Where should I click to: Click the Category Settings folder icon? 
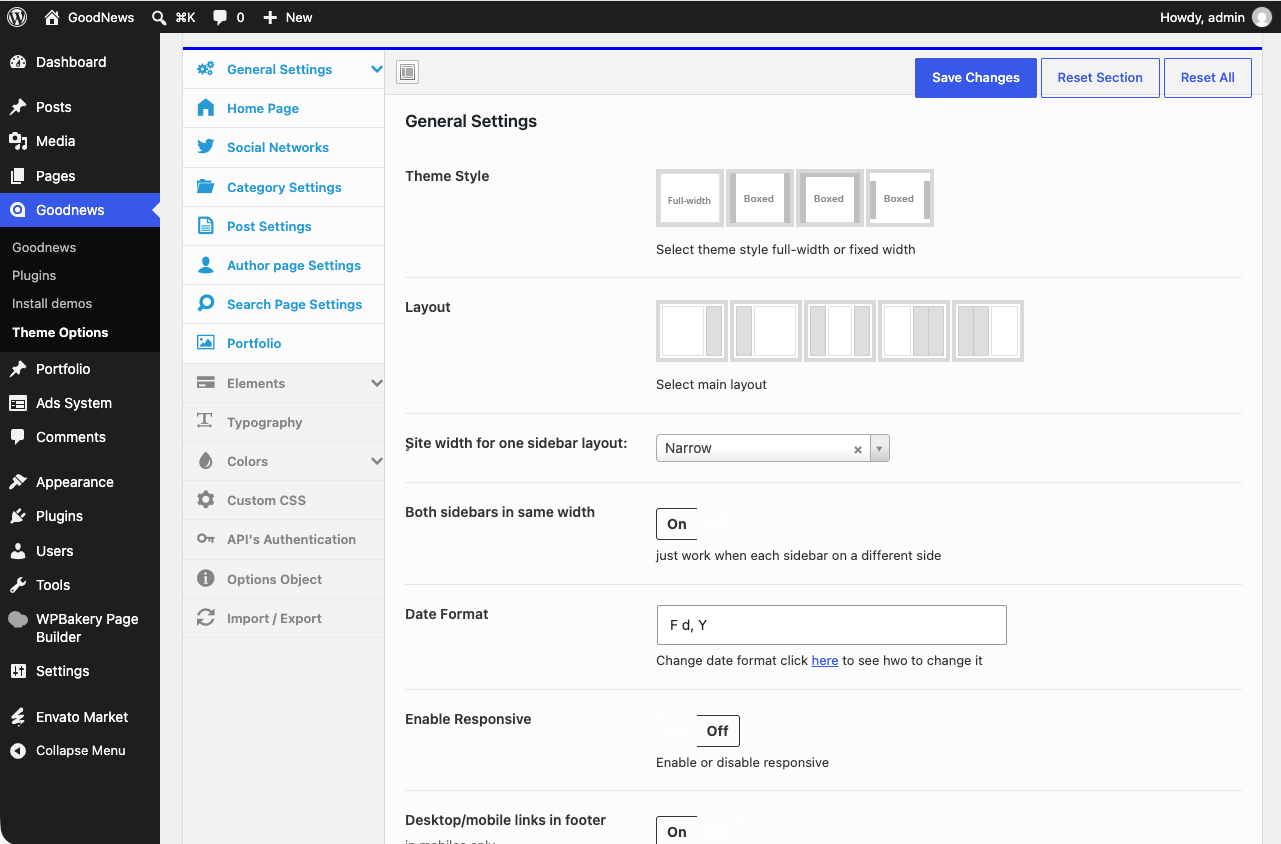click(x=206, y=187)
